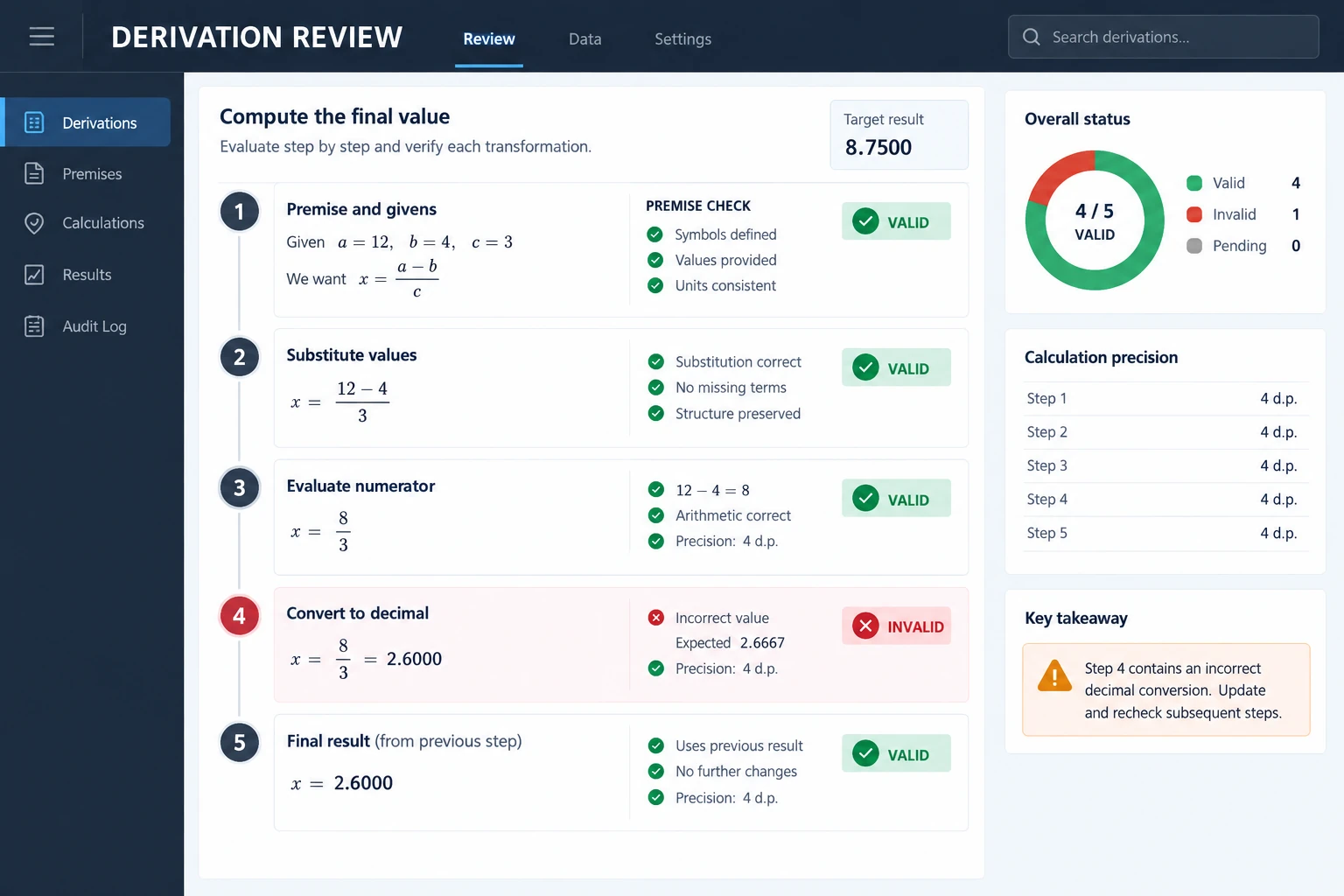Click the warning triangle in Key takeaway

pyautogui.click(x=1054, y=676)
